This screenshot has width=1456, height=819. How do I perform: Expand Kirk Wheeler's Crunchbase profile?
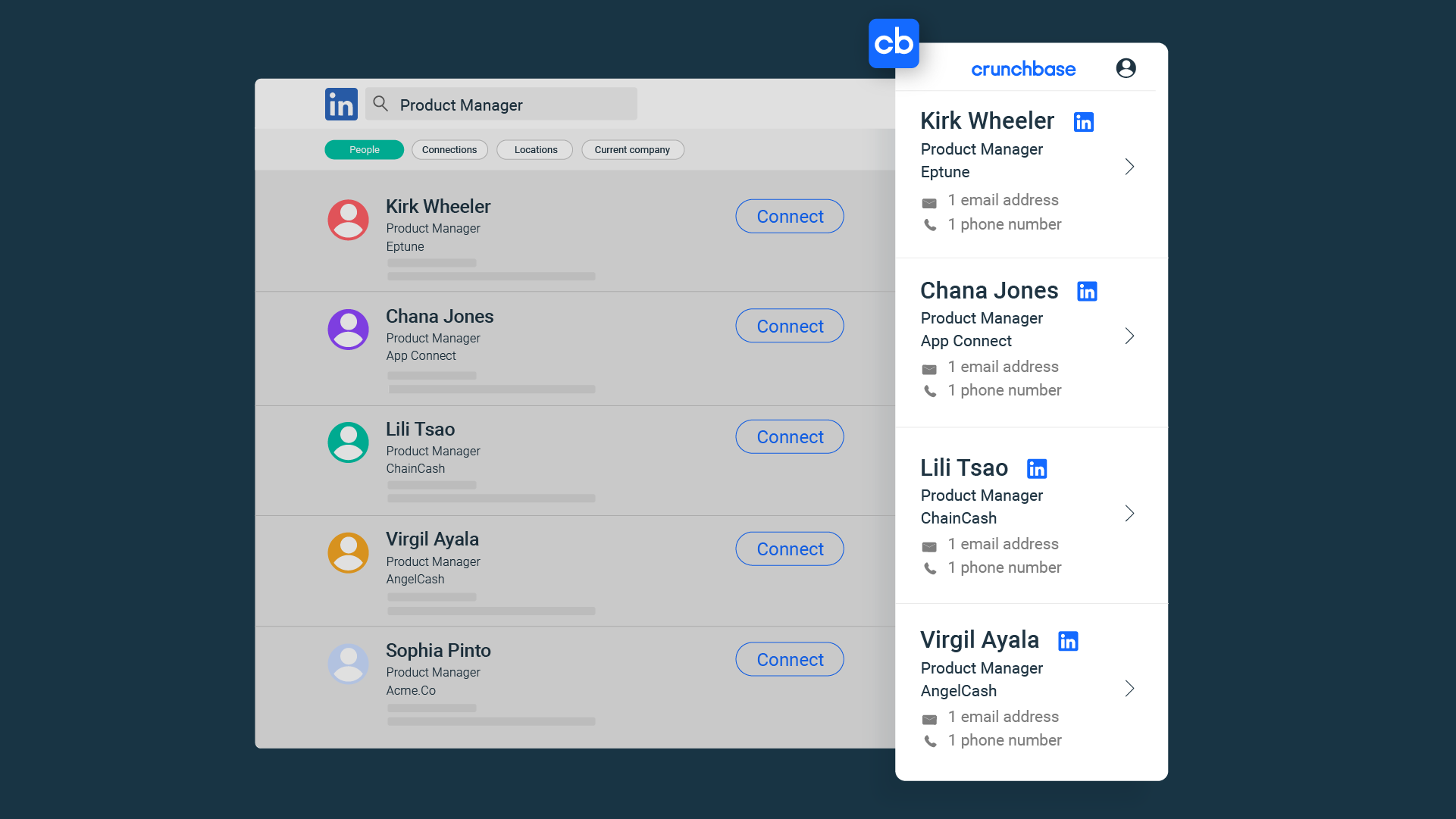click(1128, 166)
